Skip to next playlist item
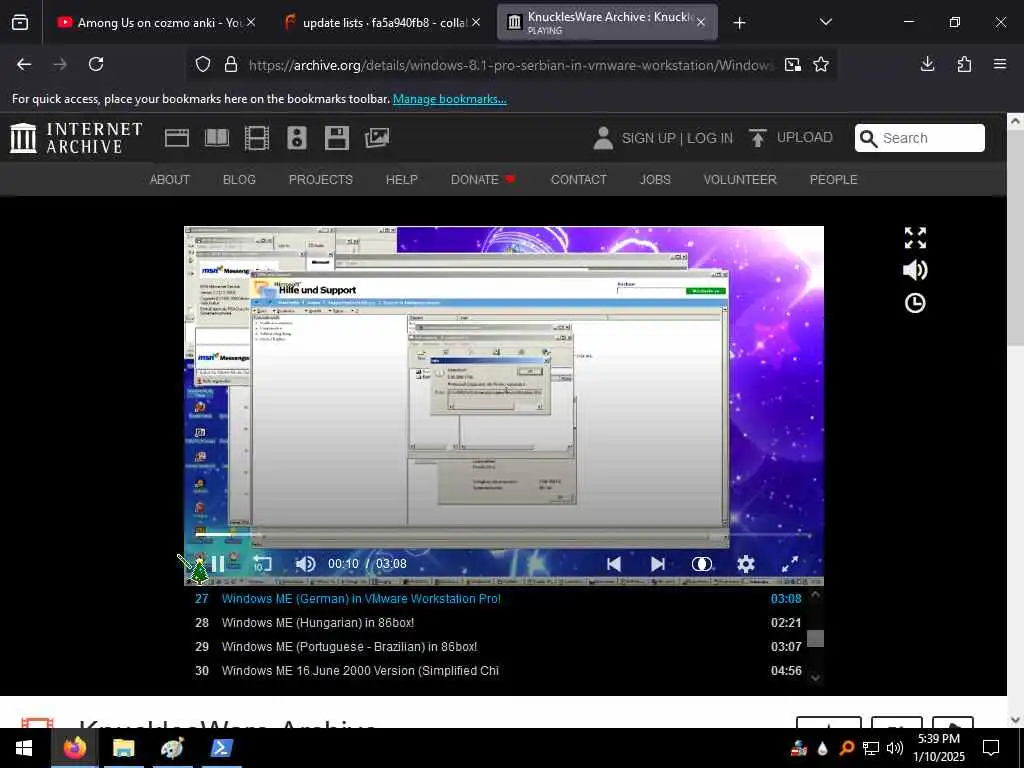This screenshot has width=1024, height=768. pos(658,564)
